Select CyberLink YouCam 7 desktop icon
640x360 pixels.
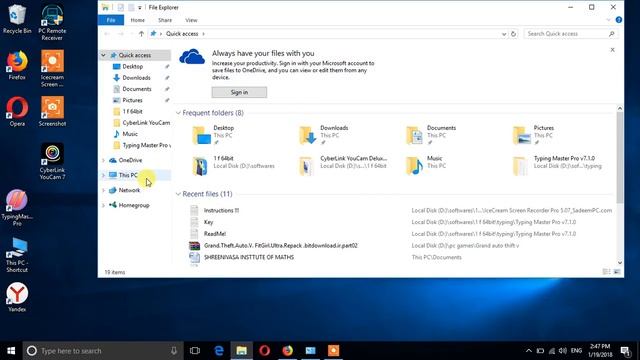52,161
